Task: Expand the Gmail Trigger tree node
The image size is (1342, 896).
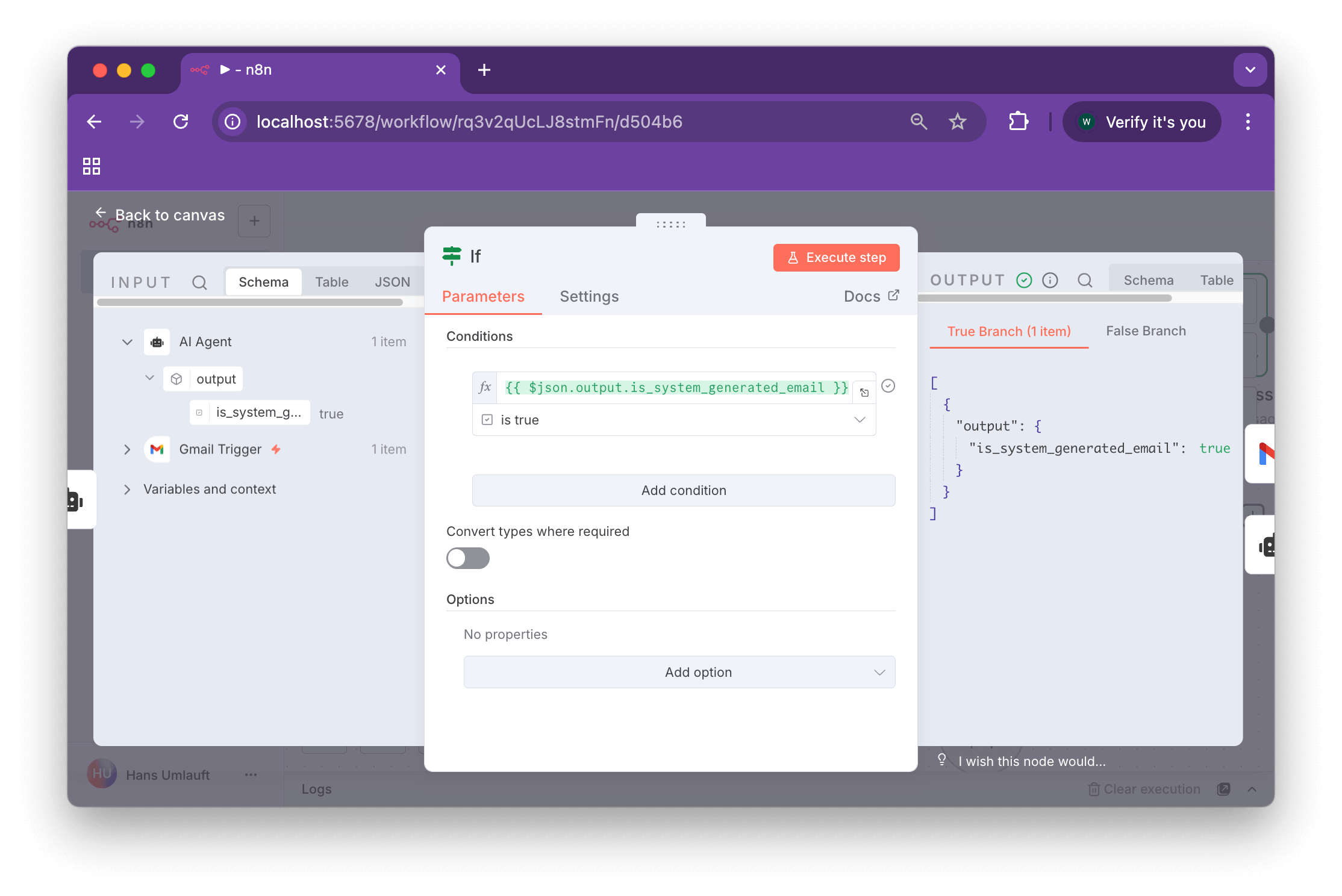Action: (x=127, y=449)
